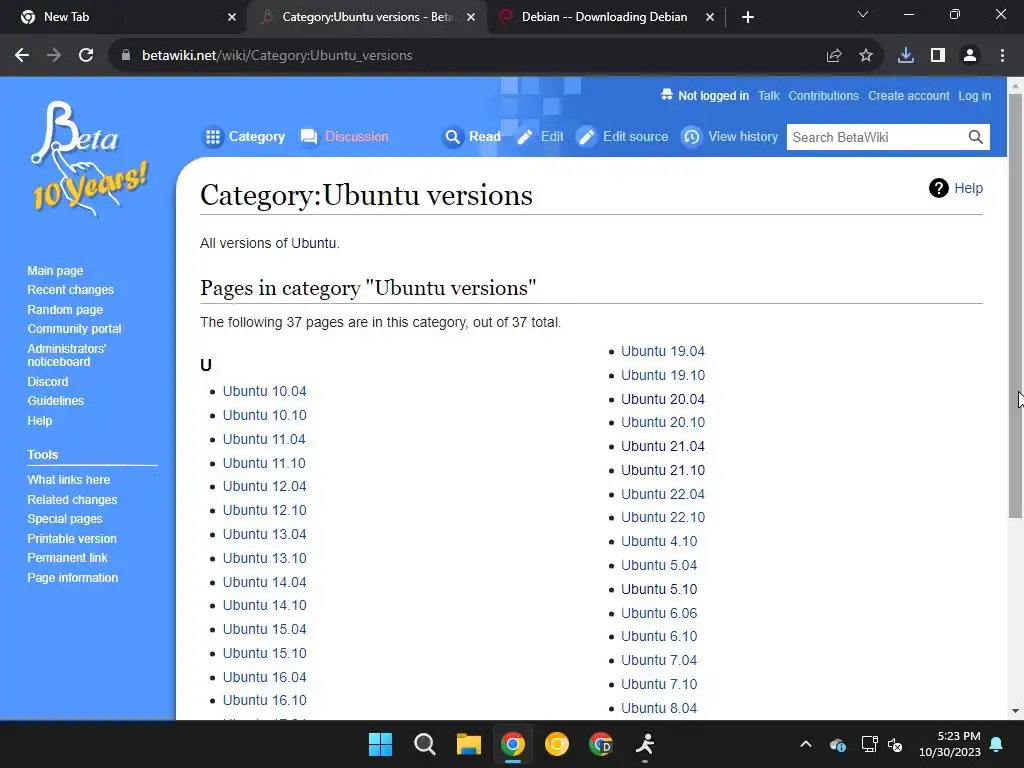Open What links here tool link
The height and width of the screenshot is (768, 1024).
69,479
